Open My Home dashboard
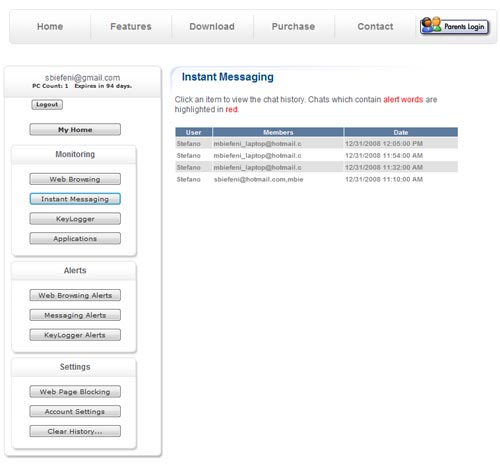 point(75,130)
